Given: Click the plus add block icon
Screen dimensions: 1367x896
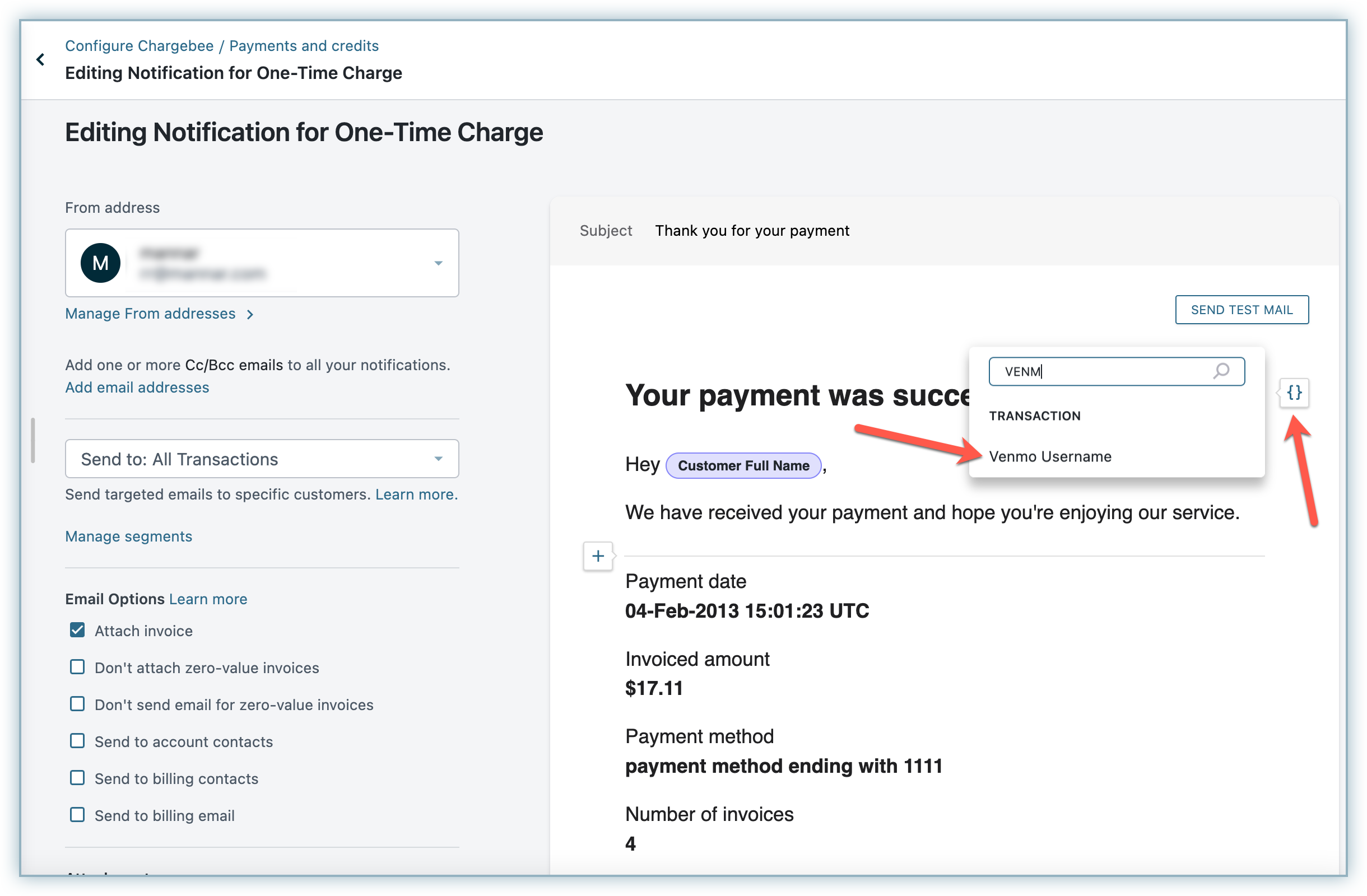Looking at the screenshot, I should tap(597, 556).
